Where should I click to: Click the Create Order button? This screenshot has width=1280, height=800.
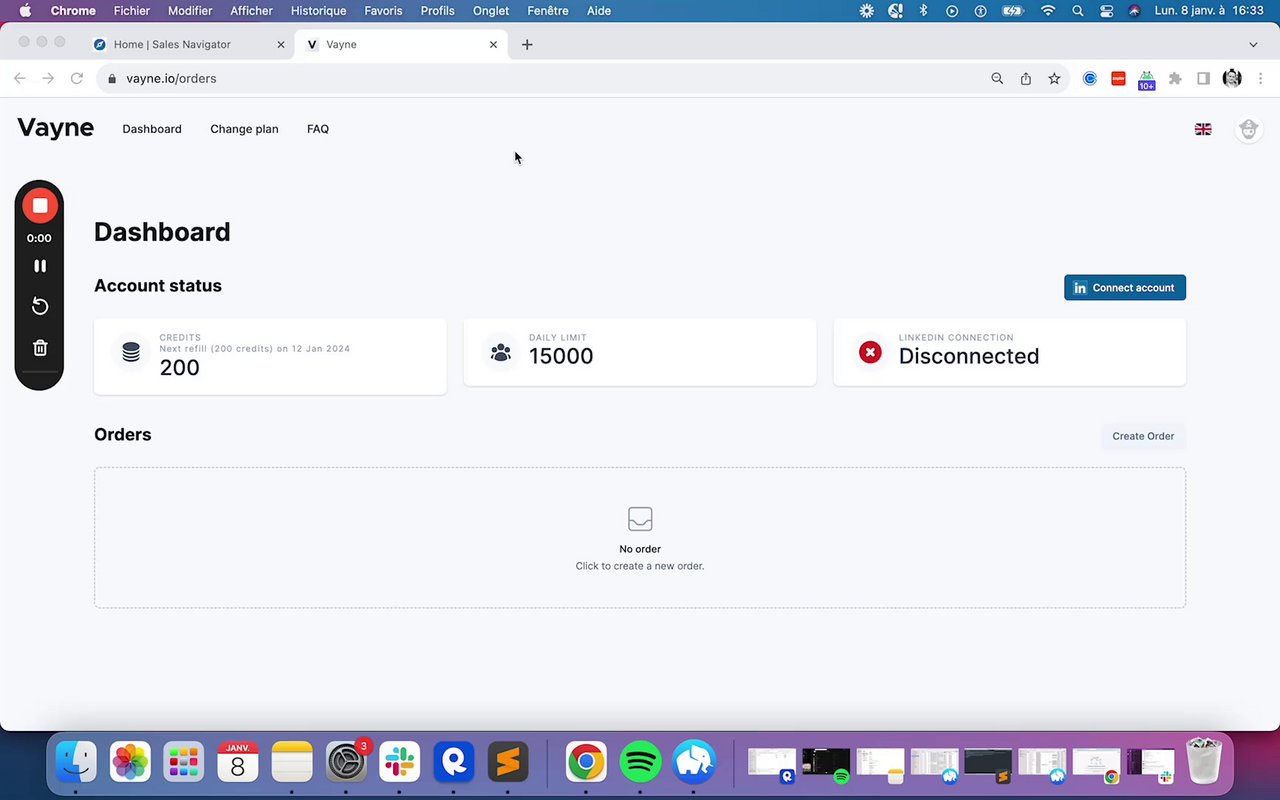pyautogui.click(x=1143, y=436)
